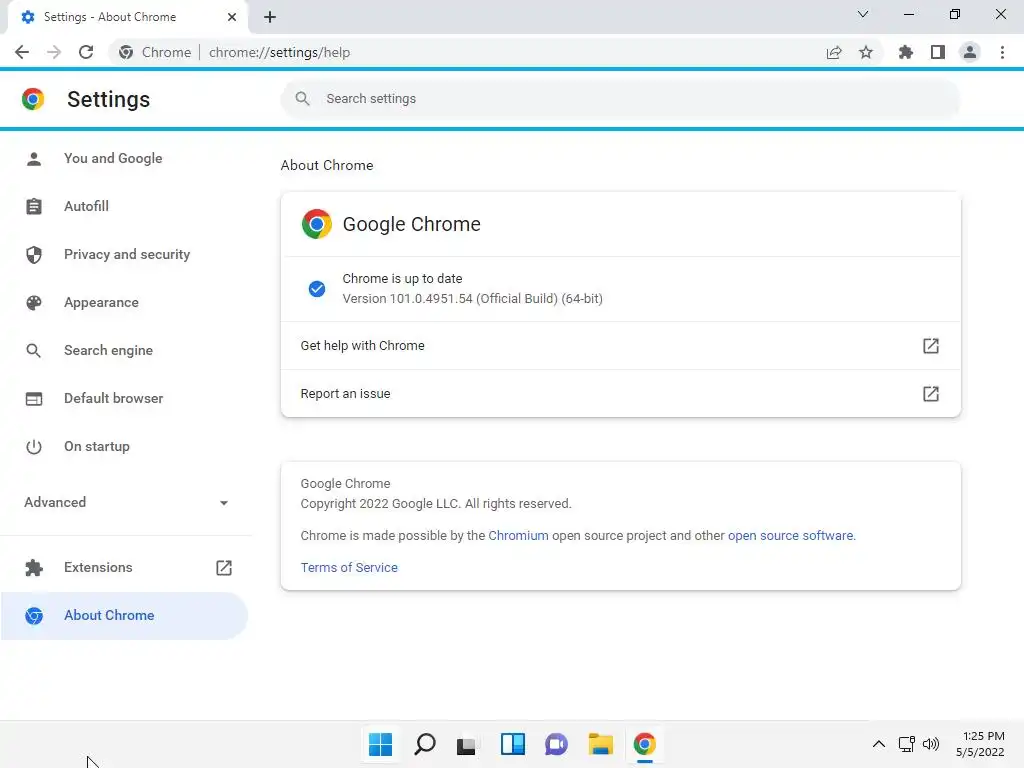The image size is (1024, 768).
Task: Open the tab search chevron in title bar
Action: pyautogui.click(x=863, y=14)
